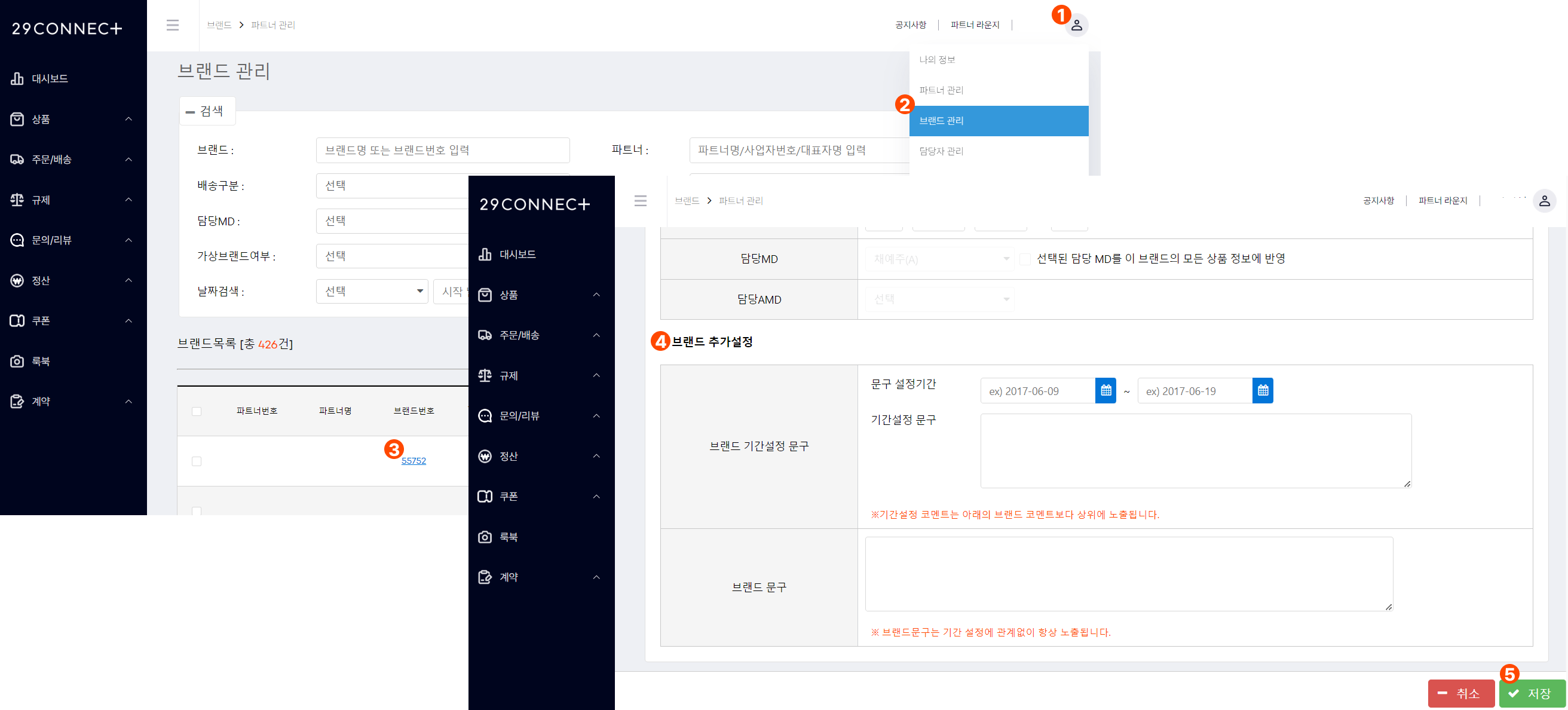This screenshot has width=1568, height=710.
Task: Click 상품 shopping bag icon in back sidebar
Action: pyautogui.click(x=17, y=119)
